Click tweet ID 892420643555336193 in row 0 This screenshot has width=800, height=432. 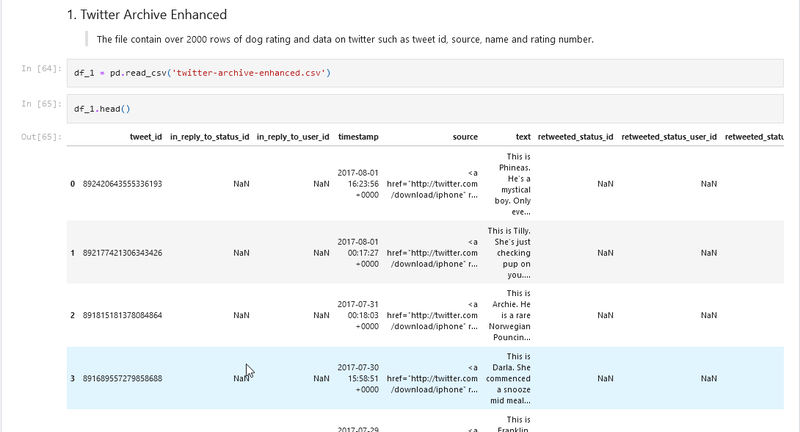122,184
